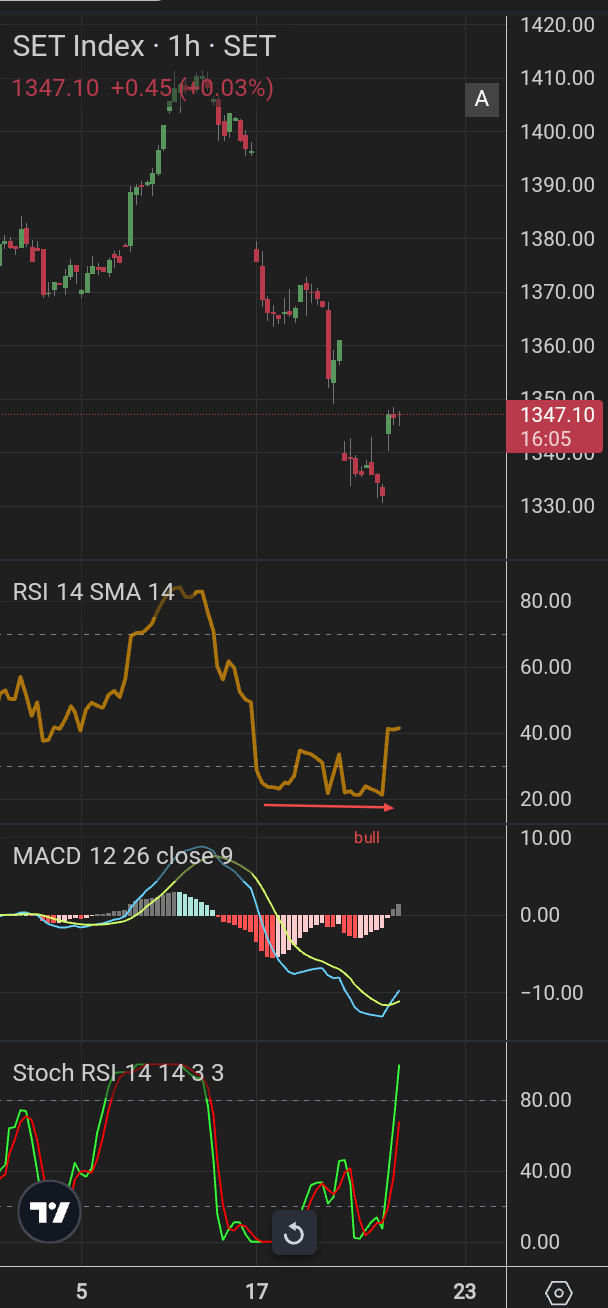Select the MACD 12 26 close 9 legend
Image resolution: width=608 pixels, height=1308 pixels.
(123, 856)
